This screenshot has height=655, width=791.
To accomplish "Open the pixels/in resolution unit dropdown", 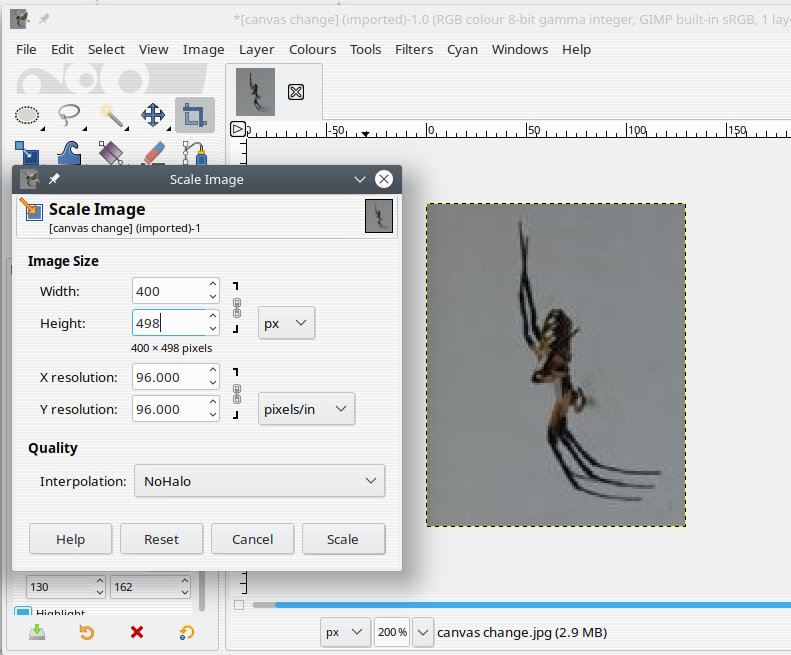I will (306, 409).
